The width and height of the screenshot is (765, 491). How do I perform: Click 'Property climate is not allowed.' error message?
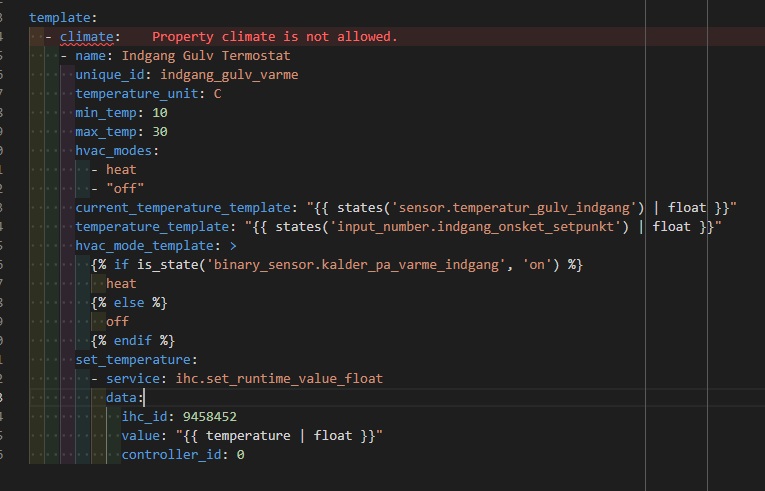[x=275, y=37]
